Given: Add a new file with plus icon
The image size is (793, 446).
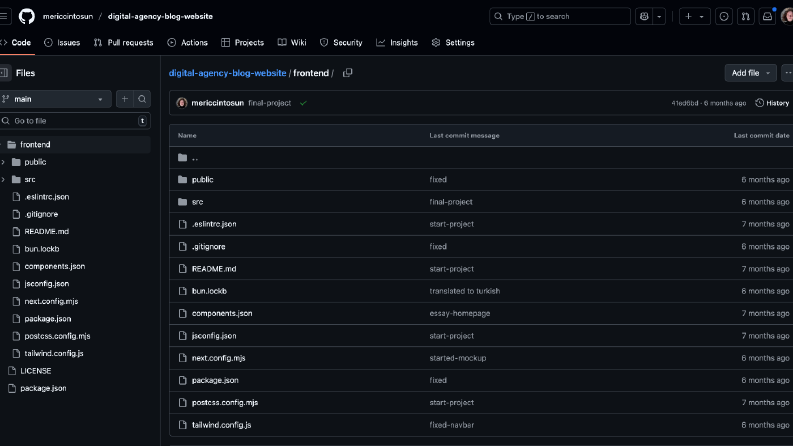Looking at the screenshot, I should click(124, 99).
